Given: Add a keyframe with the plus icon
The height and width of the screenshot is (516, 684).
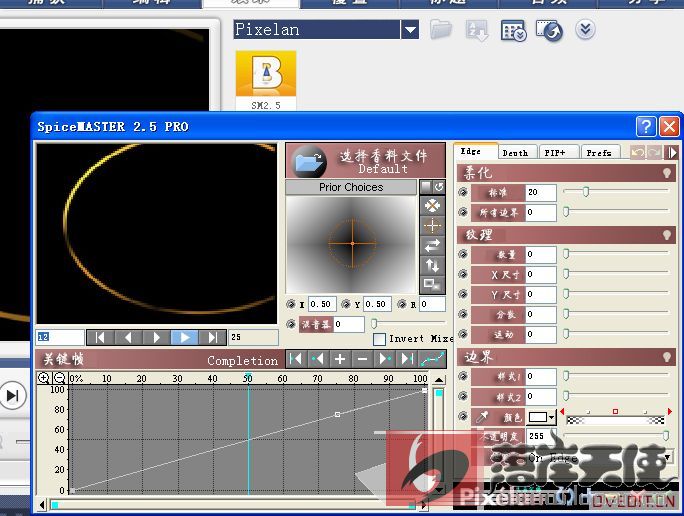Looking at the screenshot, I should [x=340, y=359].
